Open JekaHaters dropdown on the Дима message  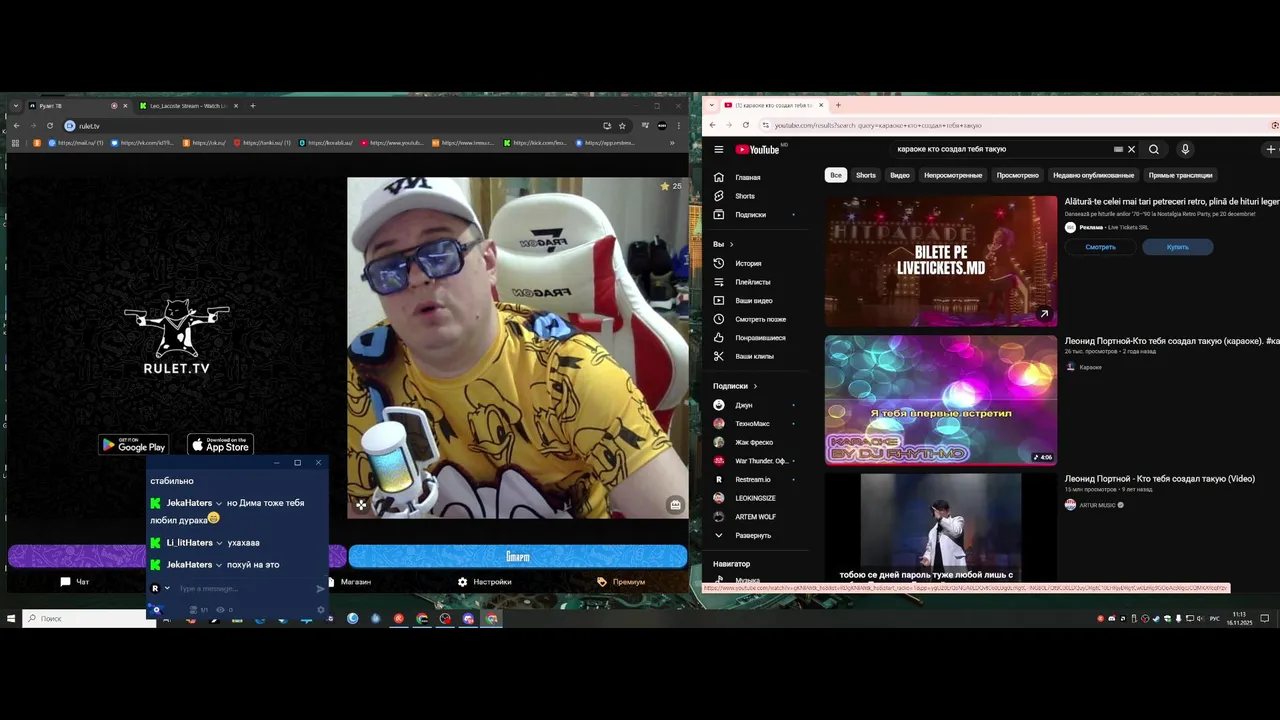[219, 503]
